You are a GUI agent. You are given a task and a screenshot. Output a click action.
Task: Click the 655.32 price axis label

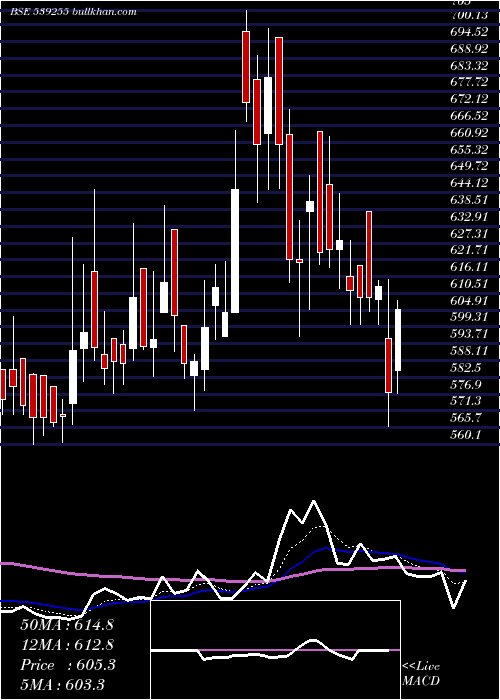coord(470,150)
